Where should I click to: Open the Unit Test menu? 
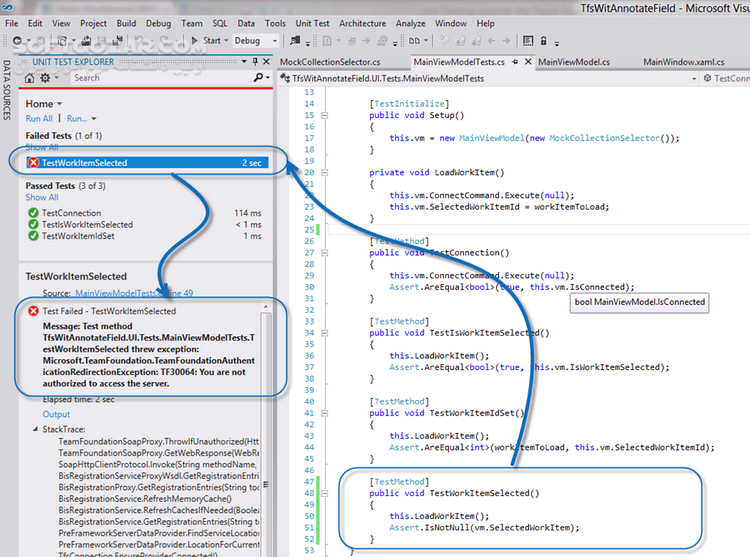coord(312,23)
